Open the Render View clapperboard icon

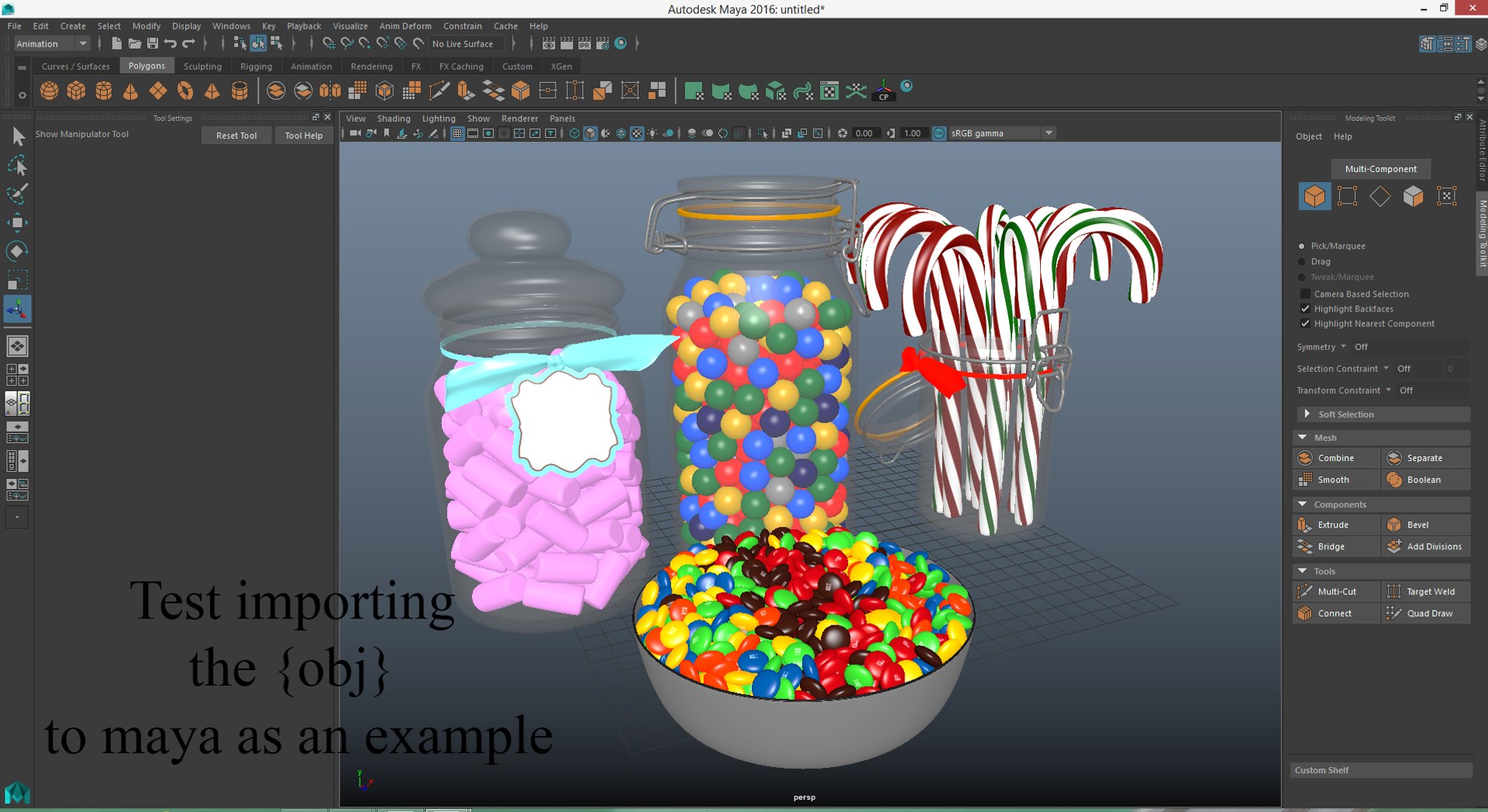coord(549,43)
